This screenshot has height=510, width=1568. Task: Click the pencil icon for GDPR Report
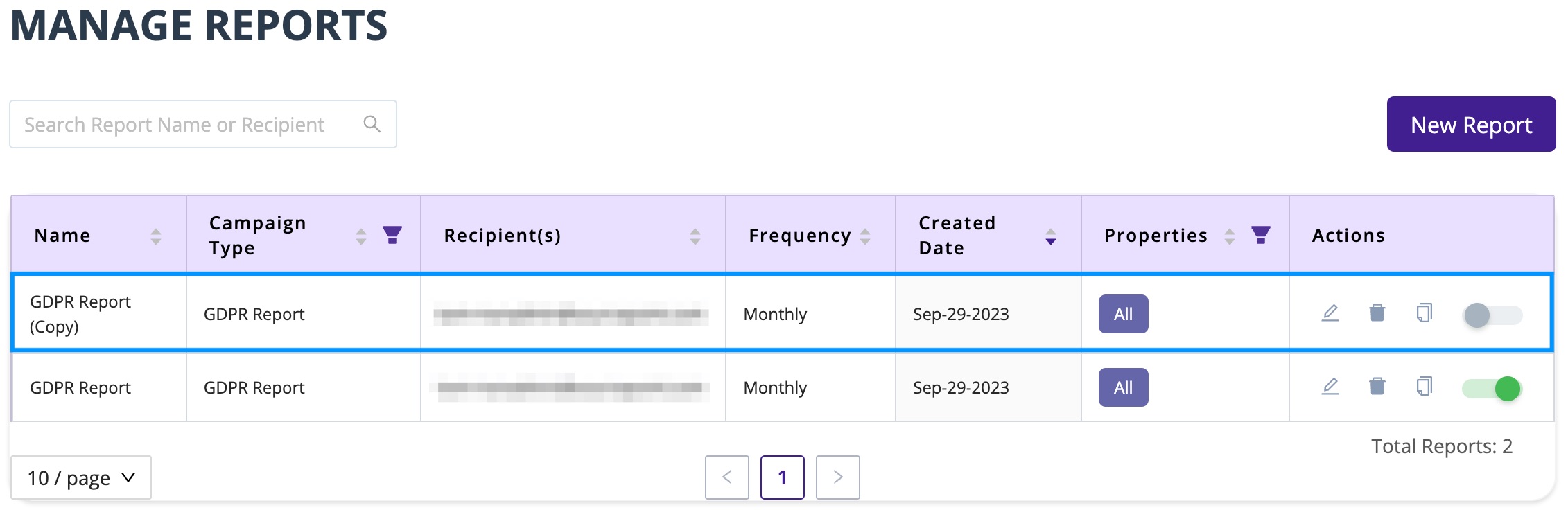(x=1330, y=387)
